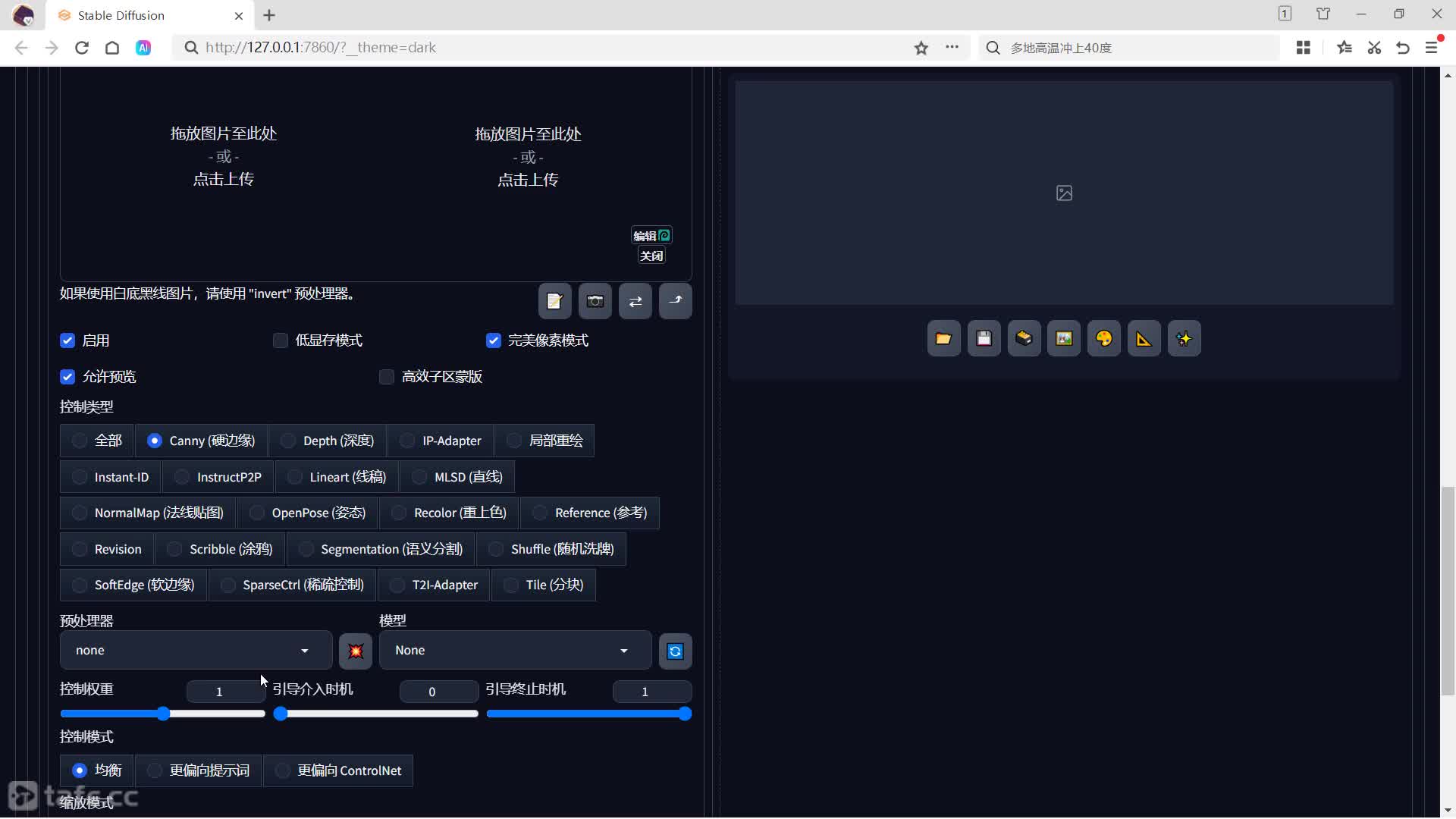Click the save/copy icon in ControlNet toolbar
Image resolution: width=1456 pixels, height=819 pixels.
[554, 301]
